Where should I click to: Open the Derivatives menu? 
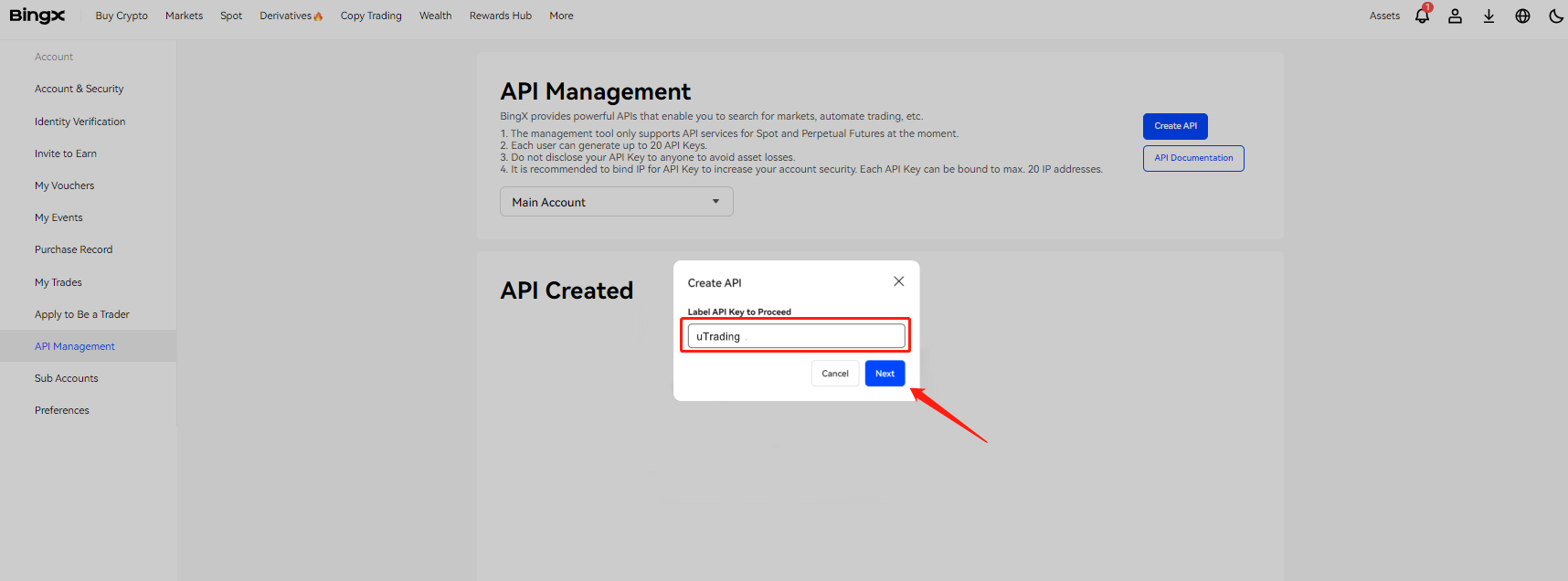click(x=291, y=16)
